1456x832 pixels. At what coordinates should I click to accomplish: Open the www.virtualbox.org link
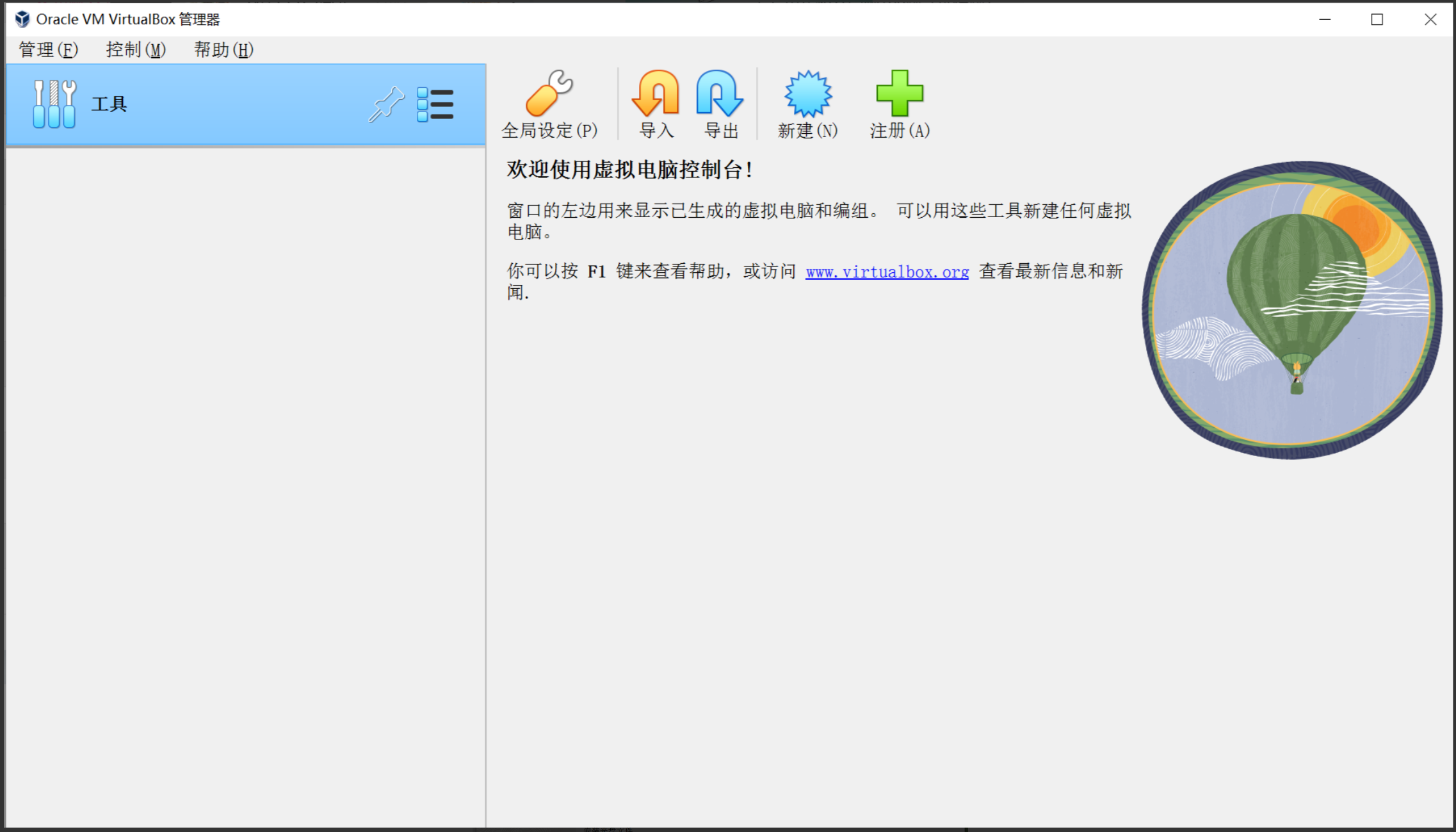click(x=887, y=272)
